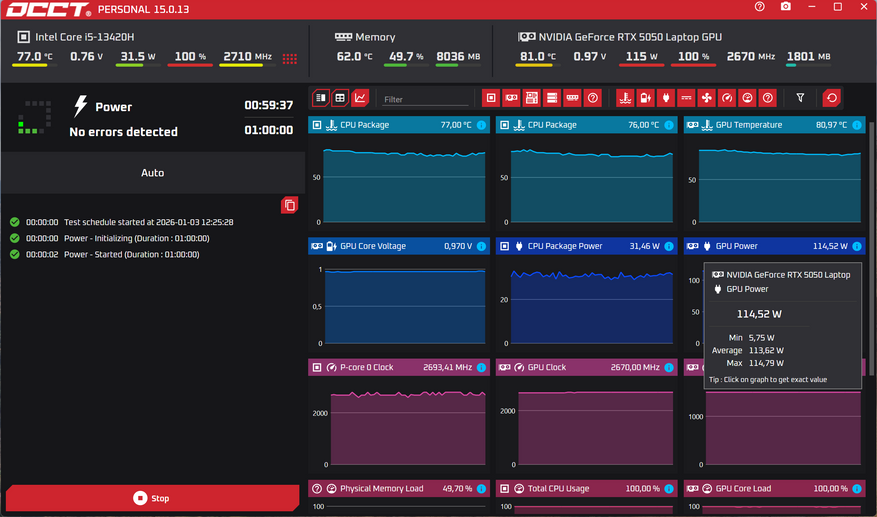Viewport: 877px width, 517px height.
Task: Open help via the title bar question mark
Action: click(x=760, y=7)
